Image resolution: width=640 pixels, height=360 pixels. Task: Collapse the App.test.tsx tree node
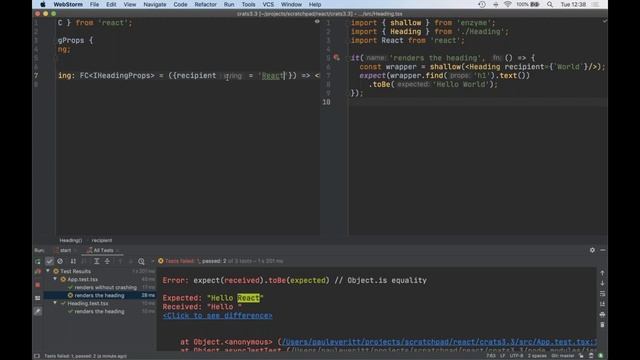pyautogui.click(x=55, y=279)
